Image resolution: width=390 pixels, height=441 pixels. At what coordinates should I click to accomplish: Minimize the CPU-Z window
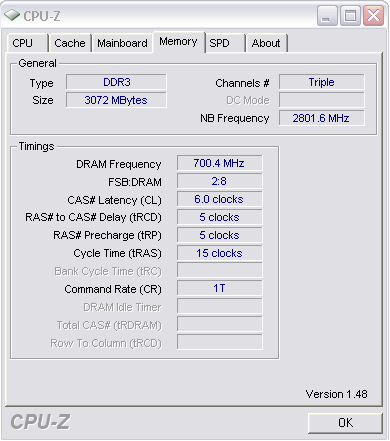[327, 16]
